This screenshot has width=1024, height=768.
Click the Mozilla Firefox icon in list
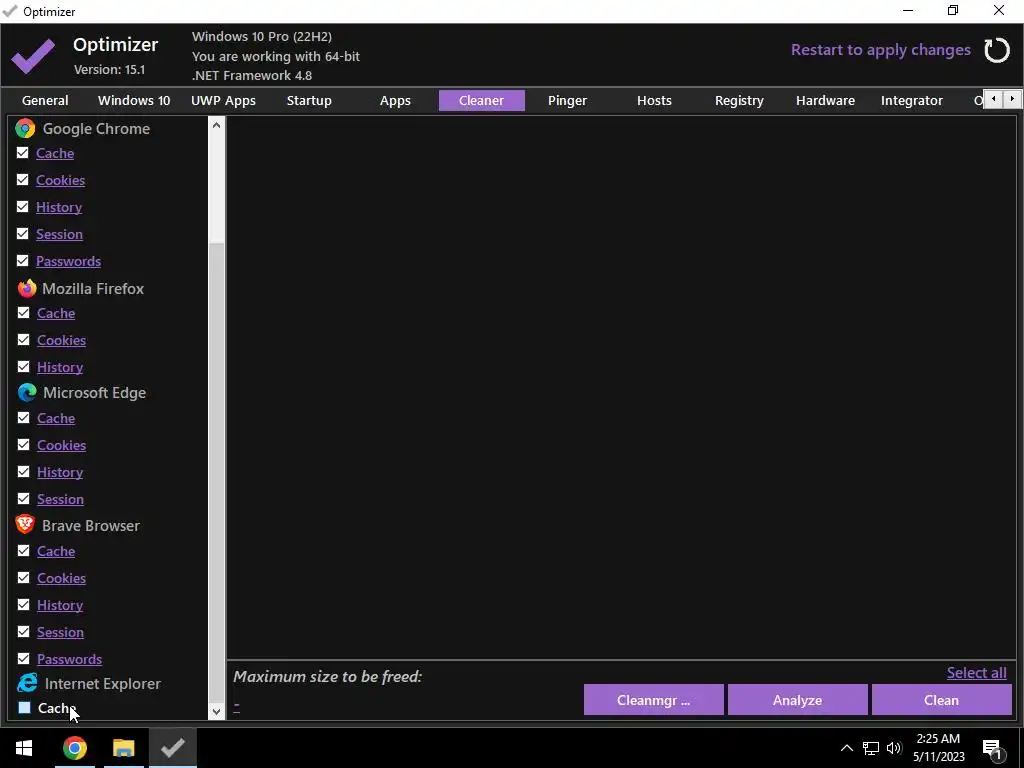click(27, 288)
